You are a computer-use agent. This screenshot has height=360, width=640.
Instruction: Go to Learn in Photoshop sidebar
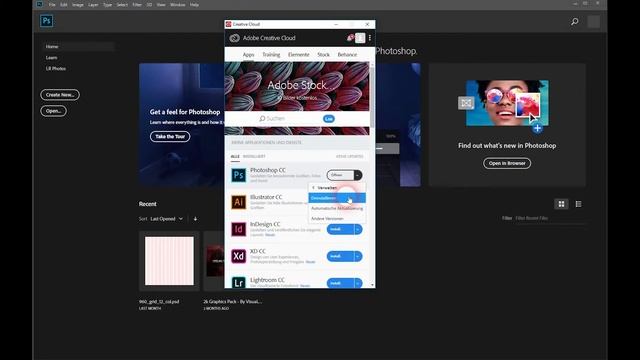(51, 58)
